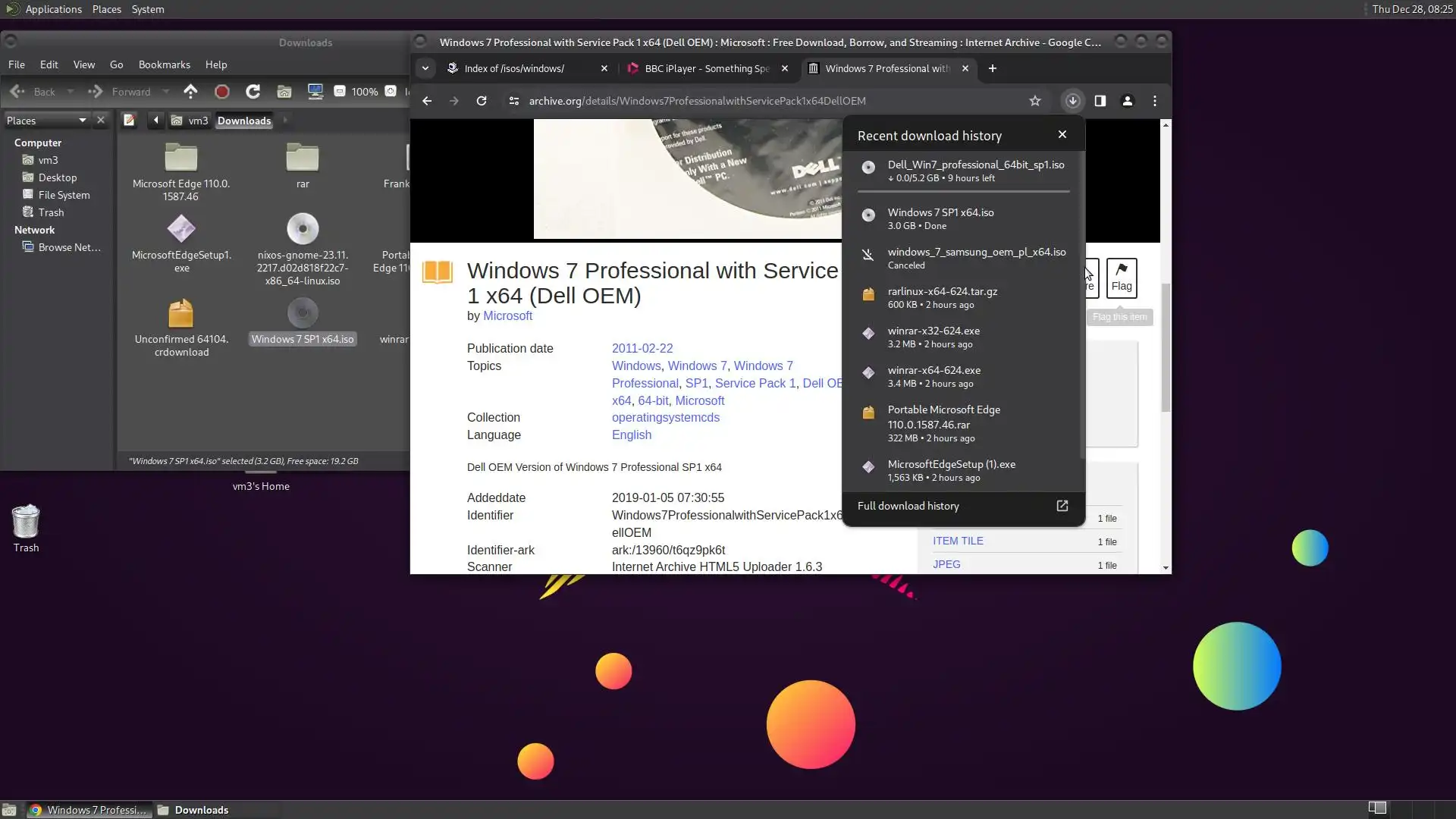Screen dimensions: 1456x819
Task: Open Chrome's three-dot menu
Action: click(1155, 101)
